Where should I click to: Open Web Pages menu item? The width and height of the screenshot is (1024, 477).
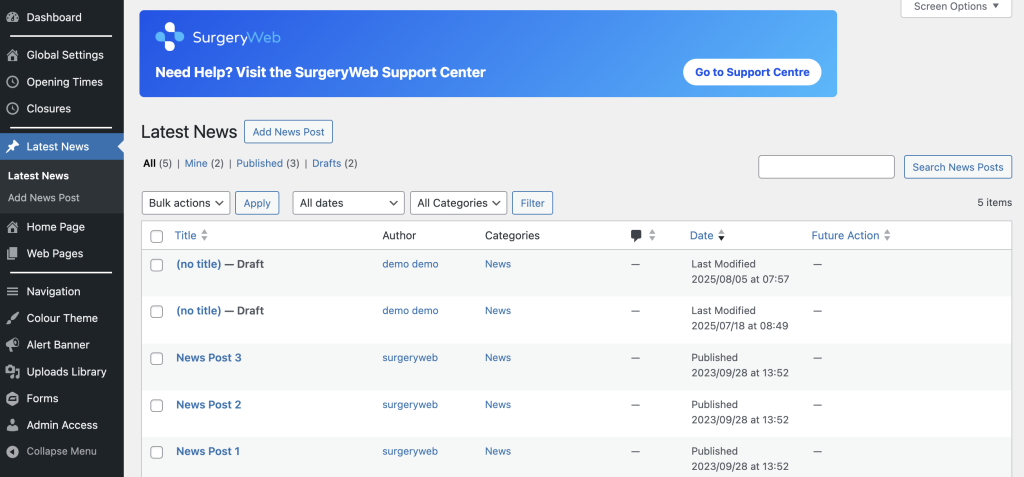[55, 254]
